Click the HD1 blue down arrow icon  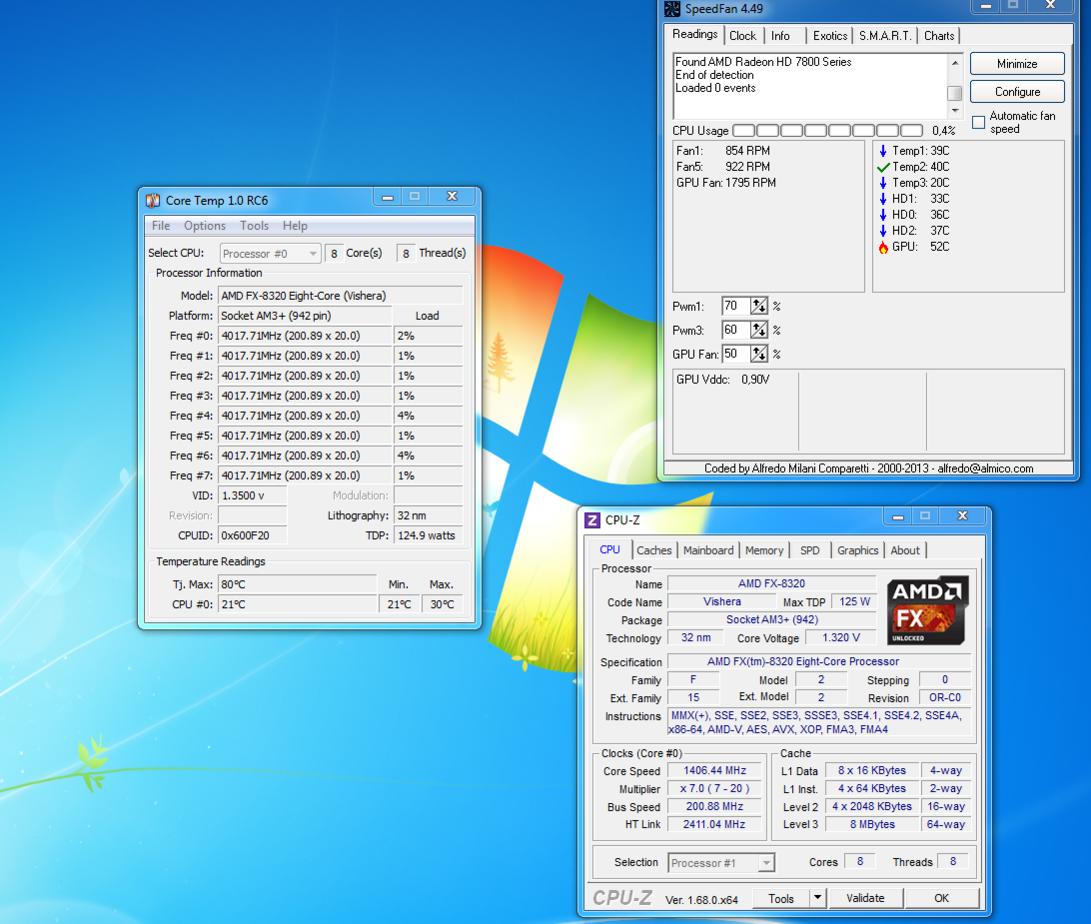883,199
